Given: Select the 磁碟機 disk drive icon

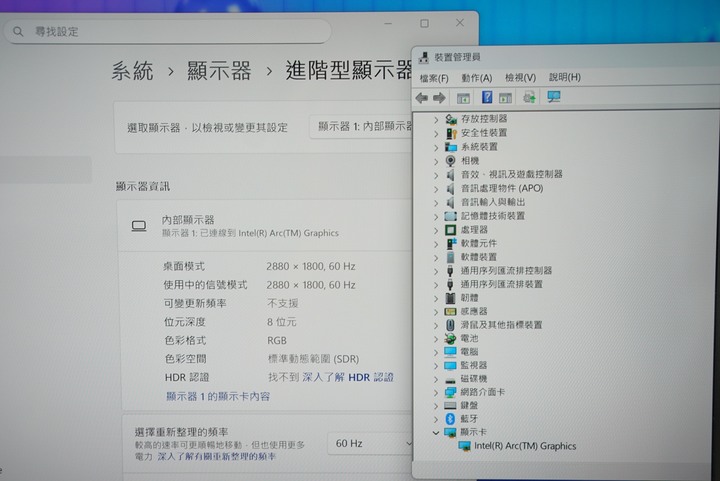Looking at the screenshot, I should pyautogui.click(x=450, y=380).
